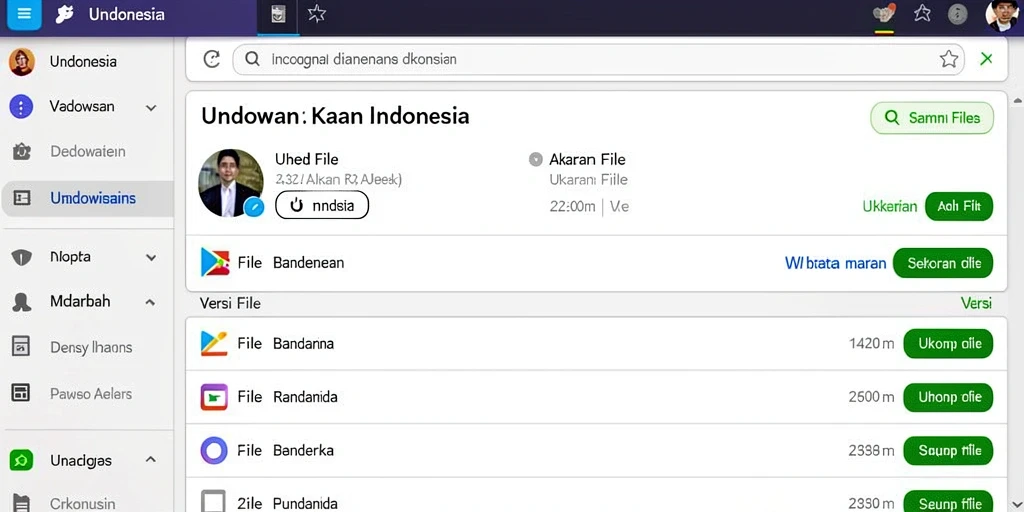This screenshot has height=512, width=1024.
Task: Expand the Nlopta sidebar section
Action: 151,257
